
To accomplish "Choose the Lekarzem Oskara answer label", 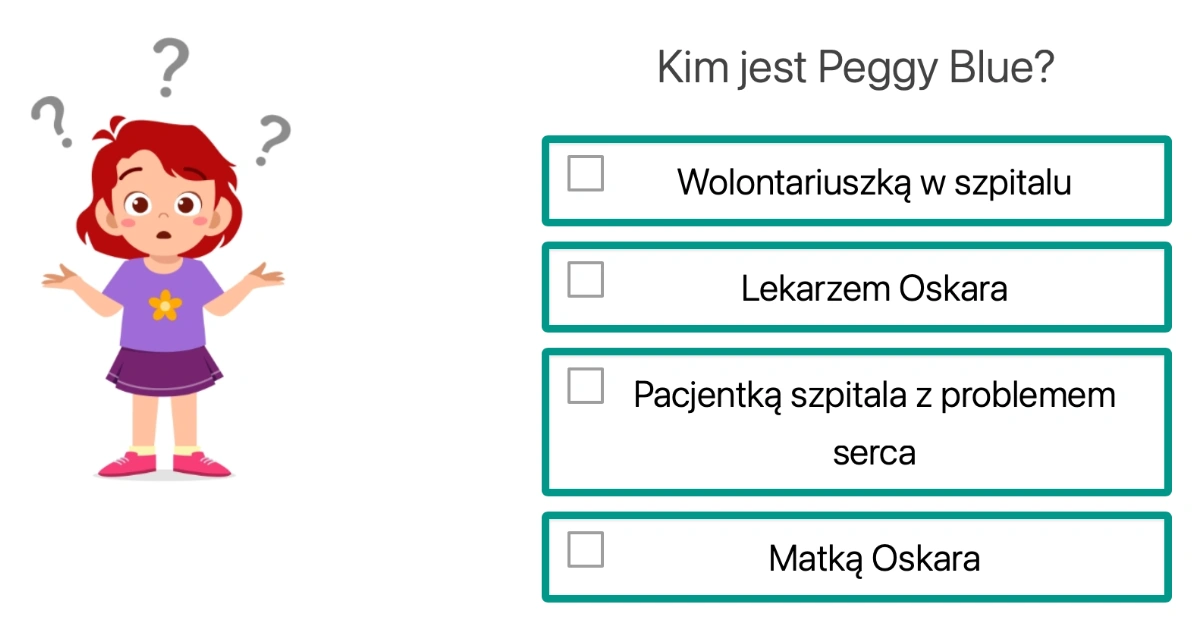I will click(873, 288).
